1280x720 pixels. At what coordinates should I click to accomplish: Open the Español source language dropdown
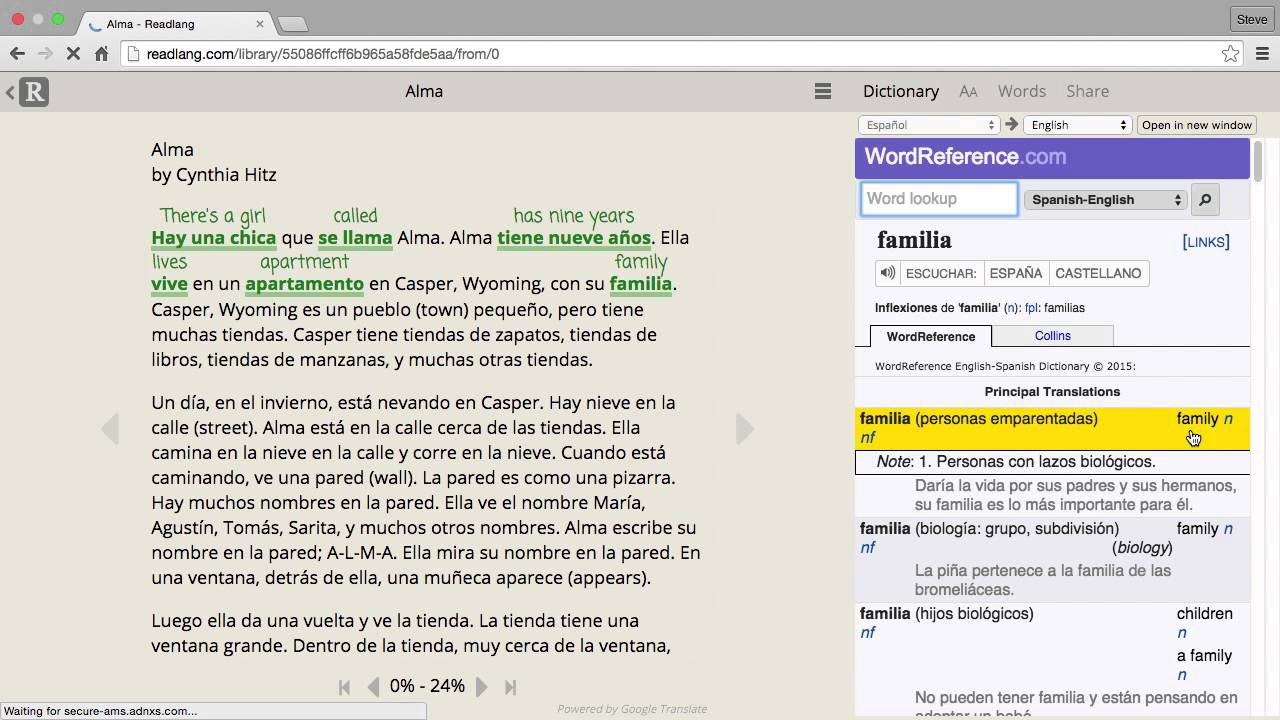pos(929,125)
